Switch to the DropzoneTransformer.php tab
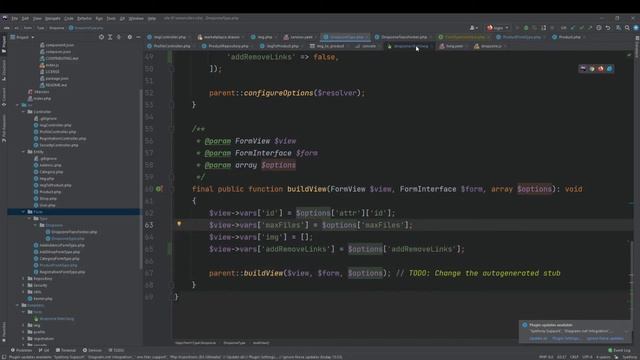 tap(401, 37)
